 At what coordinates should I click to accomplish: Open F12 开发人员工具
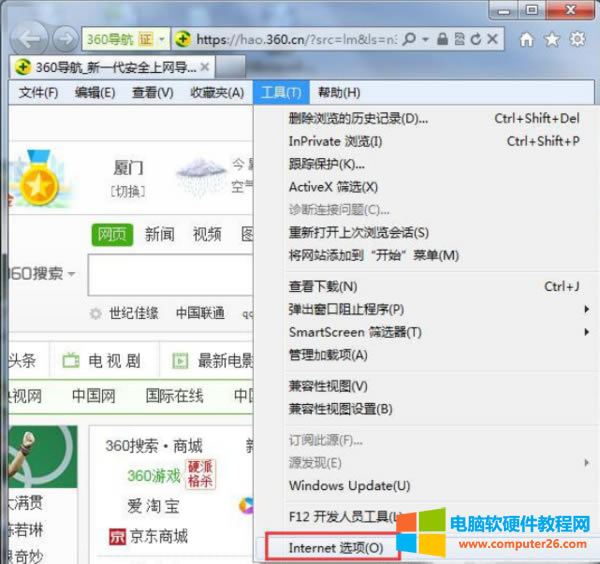coord(345,517)
